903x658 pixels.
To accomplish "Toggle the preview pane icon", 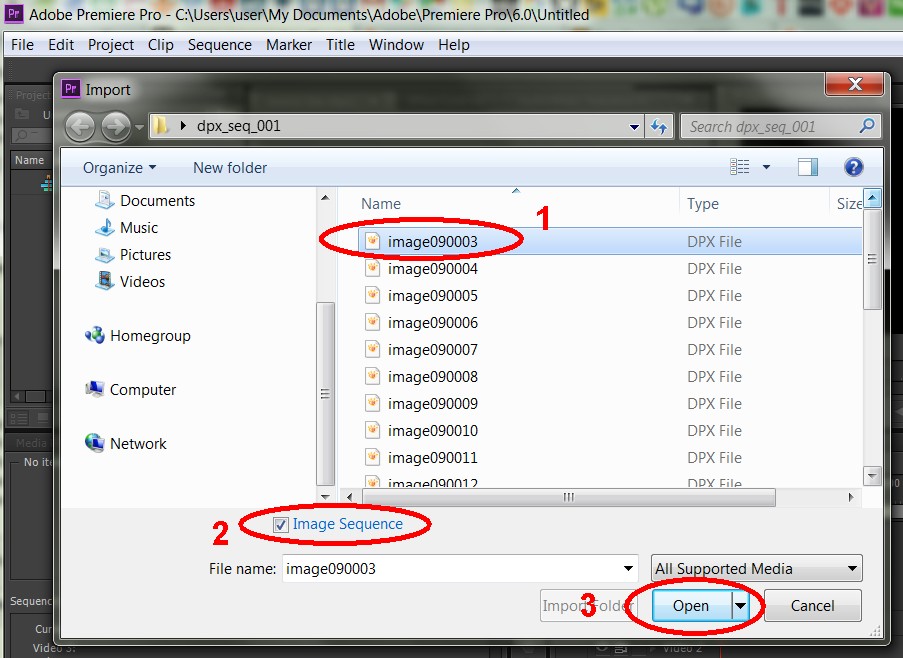I will pyautogui.click(x=807, y=167).
